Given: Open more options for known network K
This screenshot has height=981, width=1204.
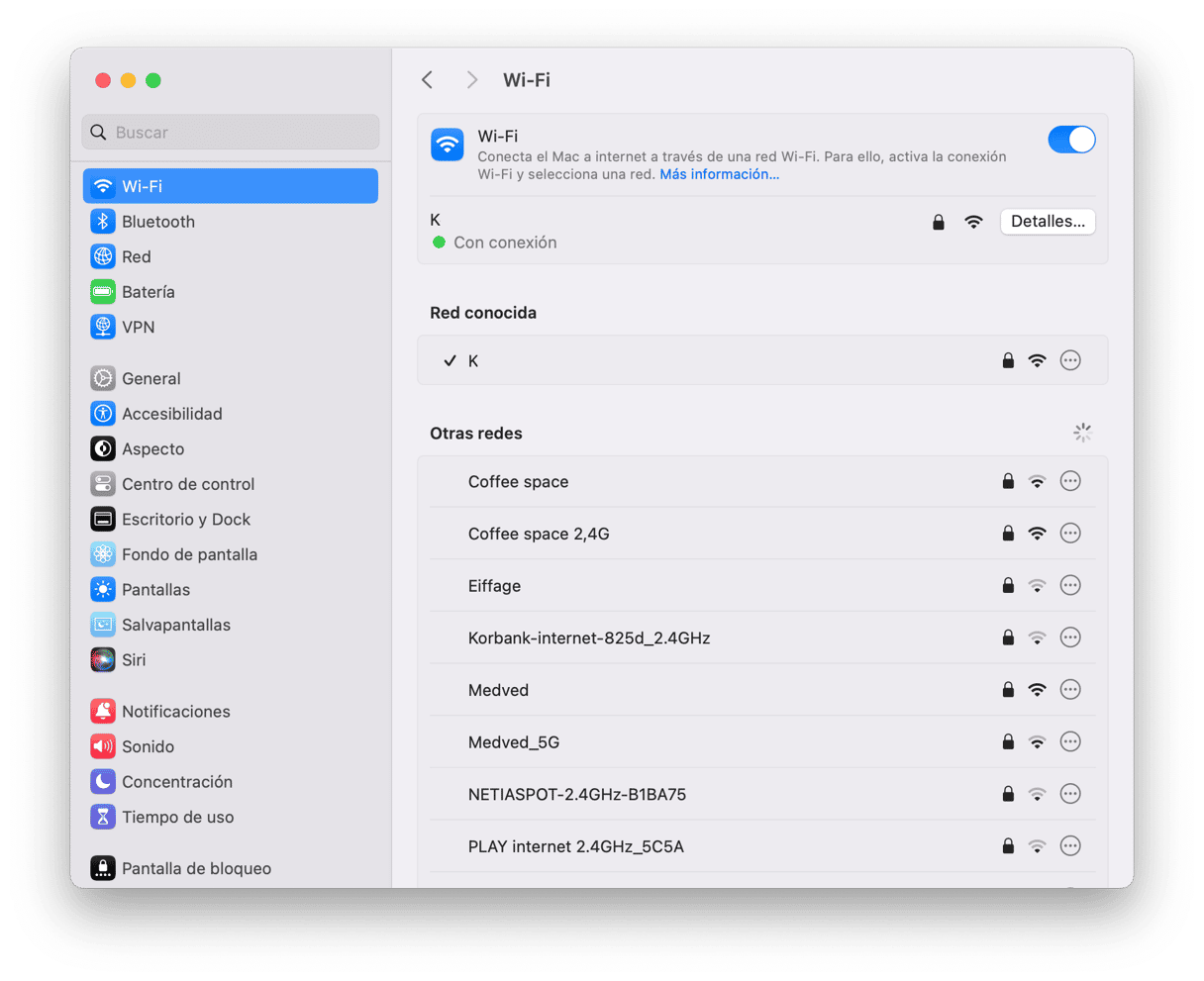Looking at the screenshot, I should pos(1070,360).
